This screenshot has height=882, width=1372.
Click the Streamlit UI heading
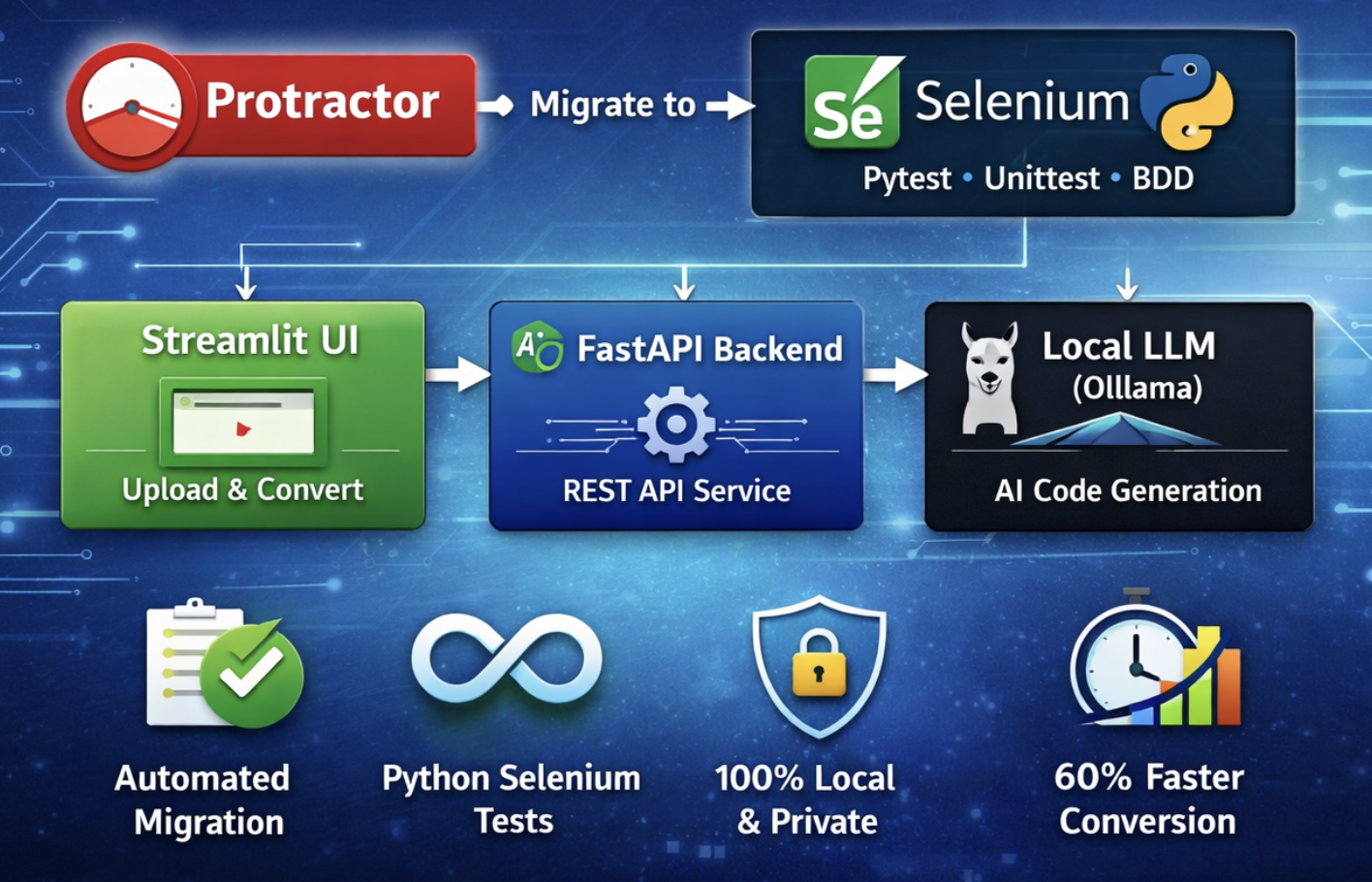250,340
